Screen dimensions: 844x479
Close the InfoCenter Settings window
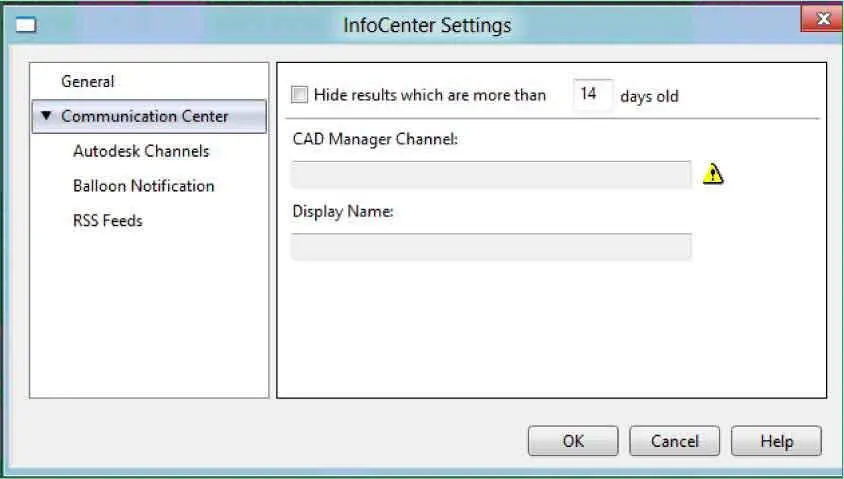click(x=823, y=19)
